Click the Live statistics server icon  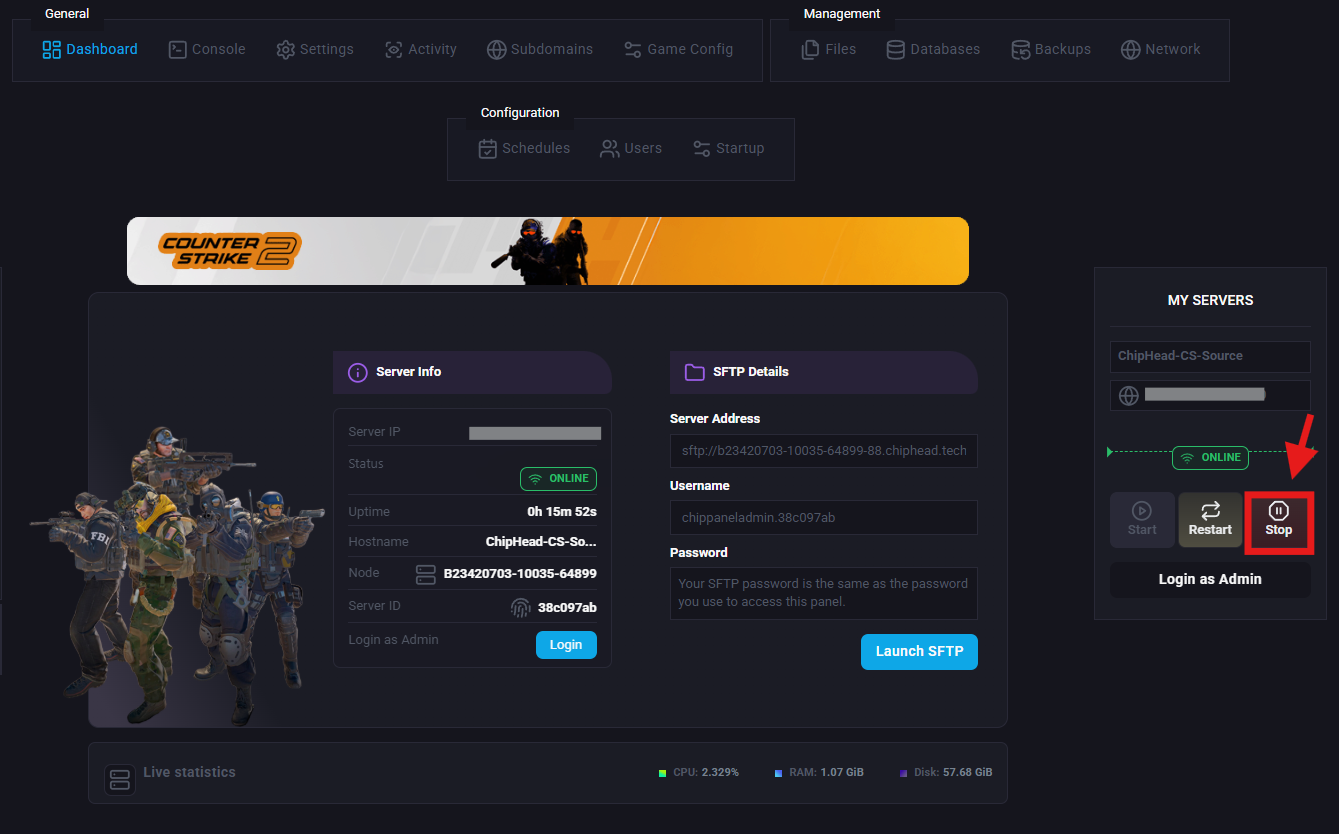click(x=120, y=779)
